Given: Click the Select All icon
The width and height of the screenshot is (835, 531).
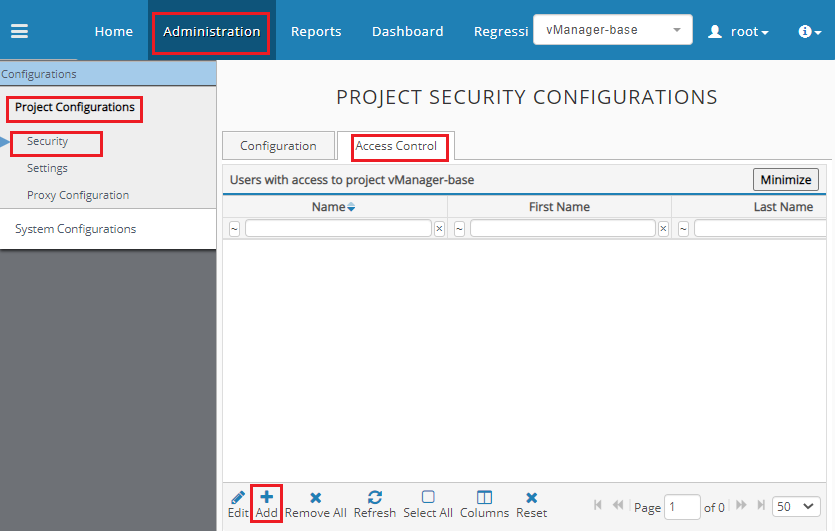Looking at the screenshot, I should point(428,498).
